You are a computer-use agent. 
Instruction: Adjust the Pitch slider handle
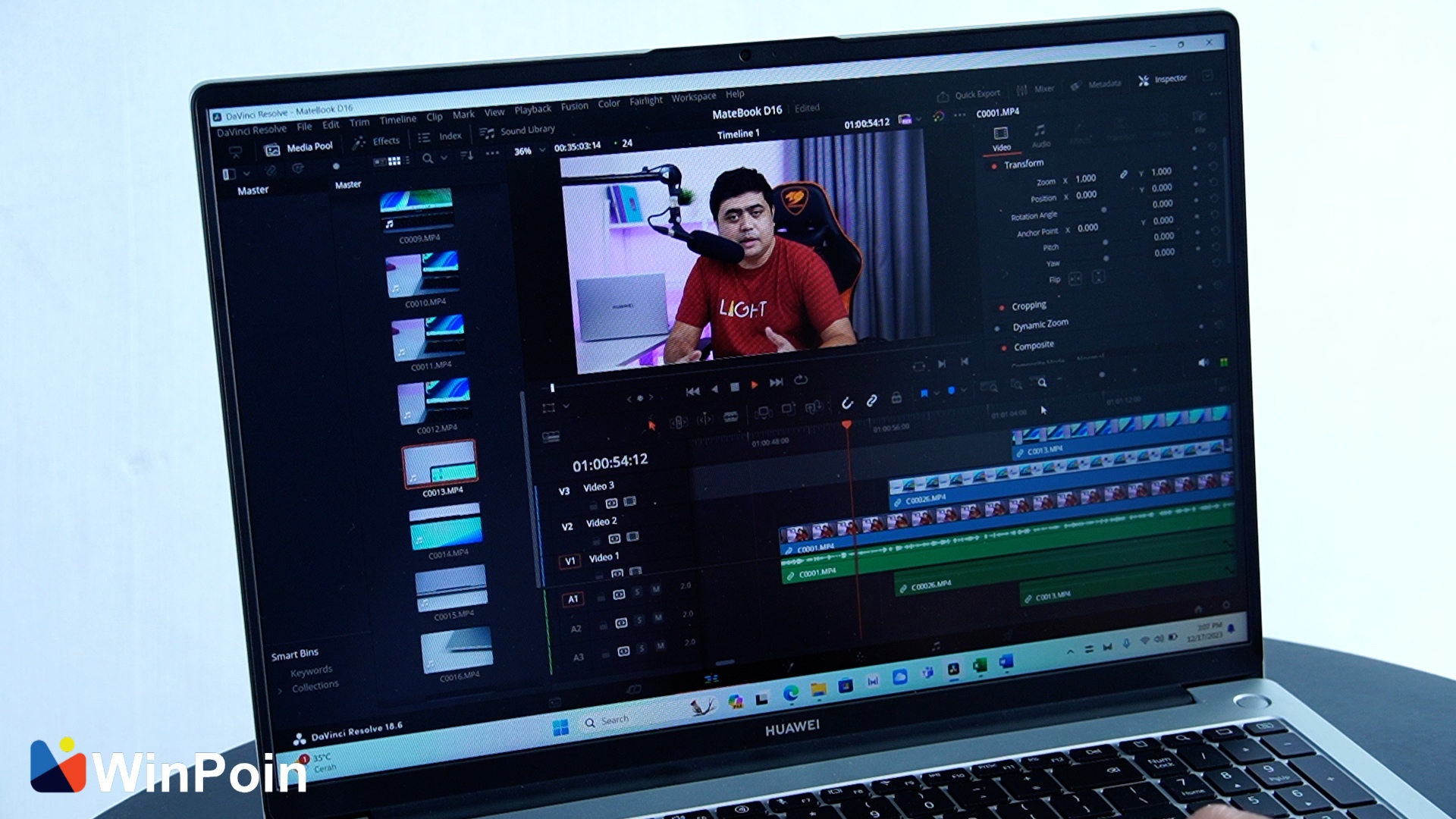pyautogui.click(x=1105, y=243)
